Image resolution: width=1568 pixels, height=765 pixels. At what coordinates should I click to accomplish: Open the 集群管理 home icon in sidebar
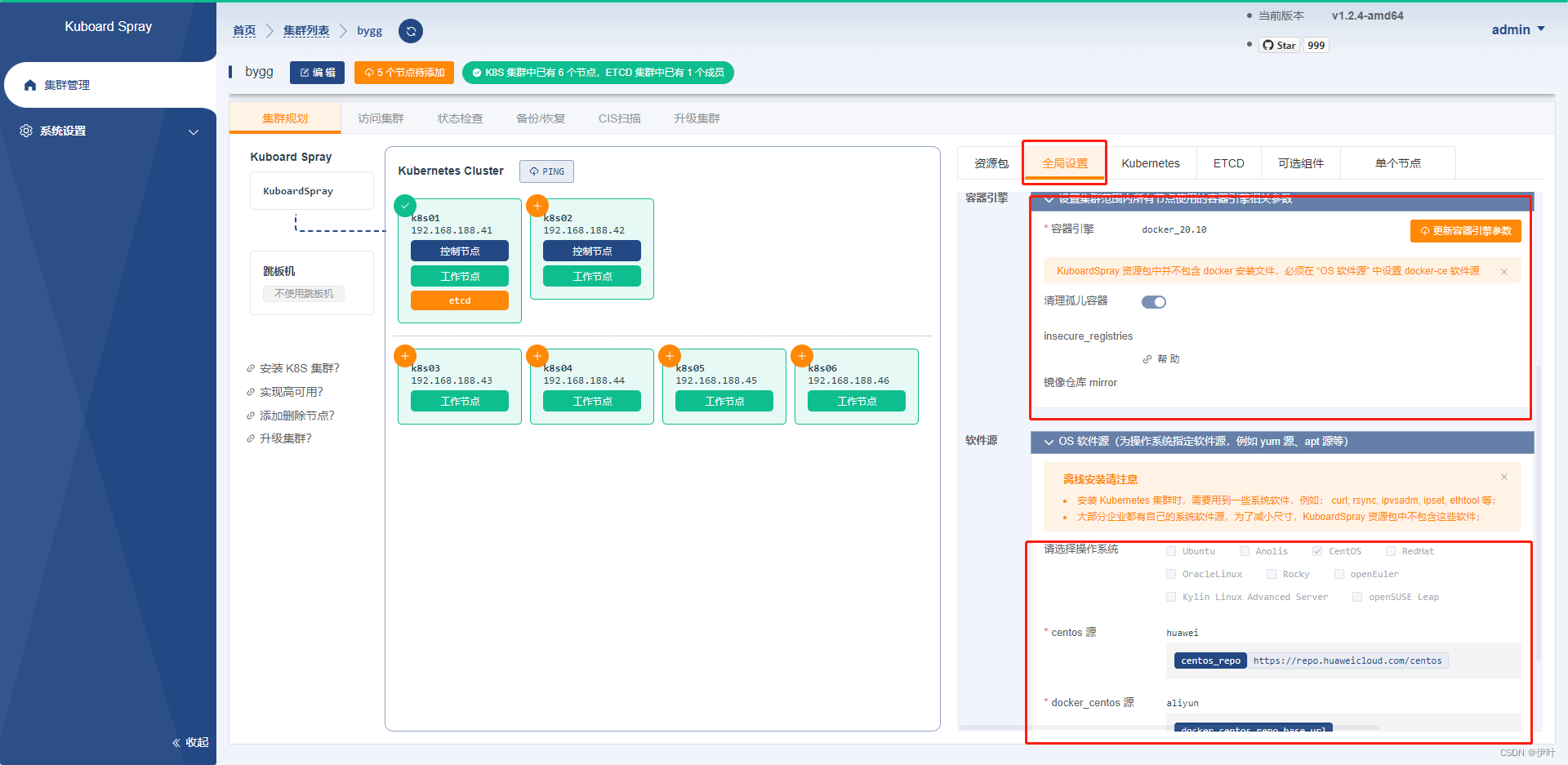[x=30, y=85]
